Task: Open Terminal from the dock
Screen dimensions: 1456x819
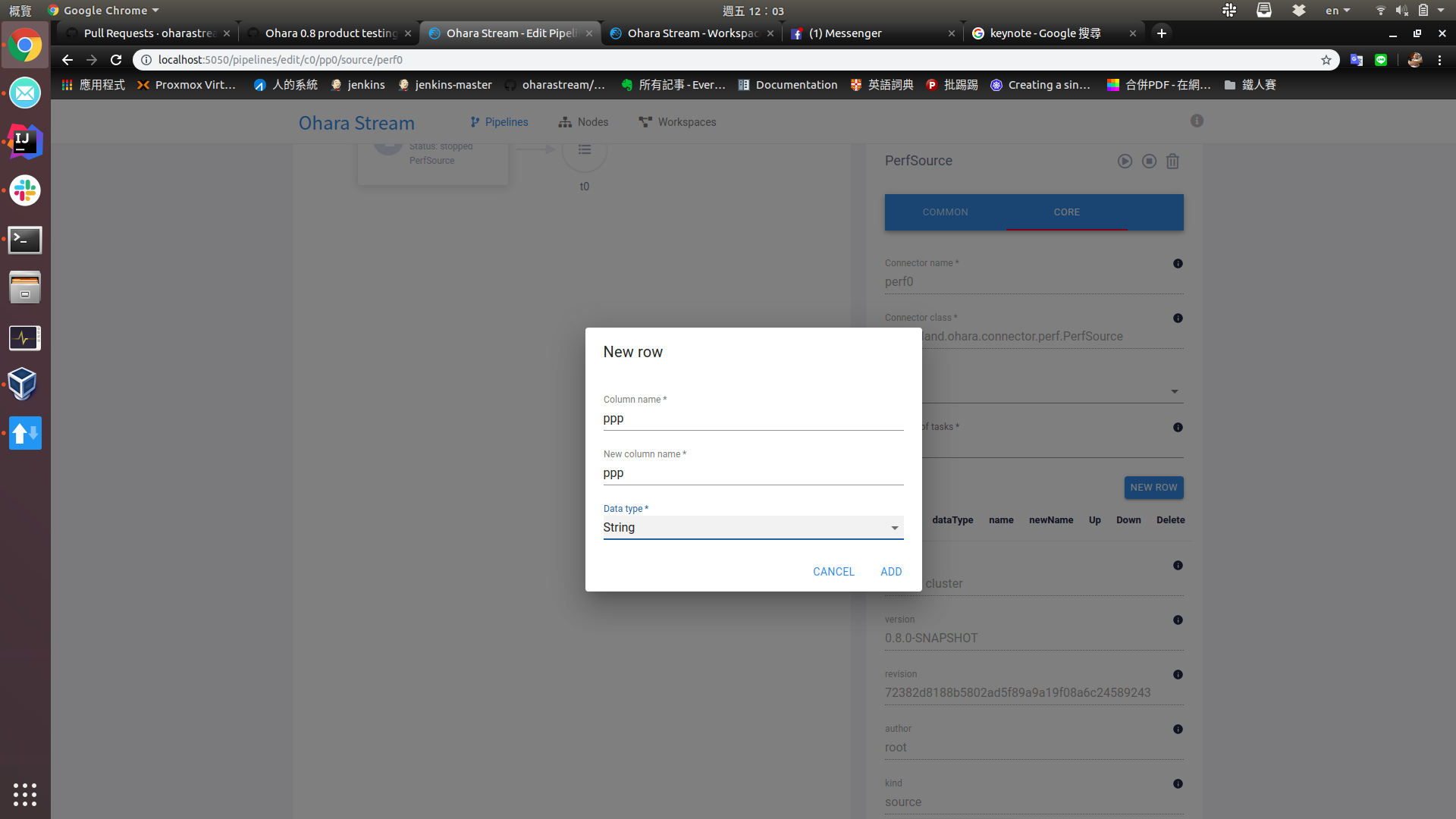Action: point(25,240)
